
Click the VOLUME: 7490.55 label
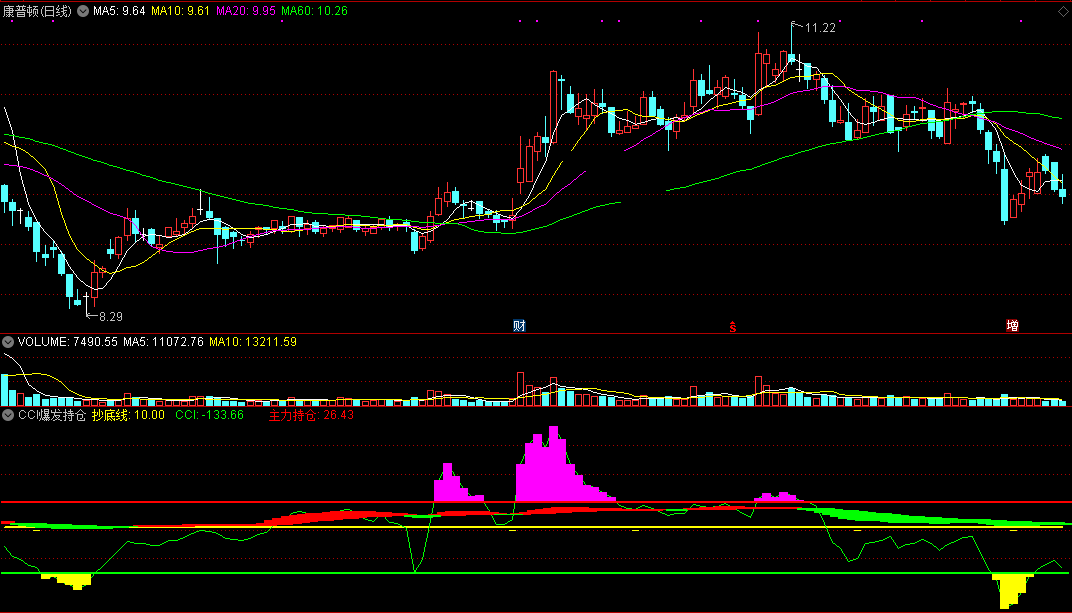(68, 342)
